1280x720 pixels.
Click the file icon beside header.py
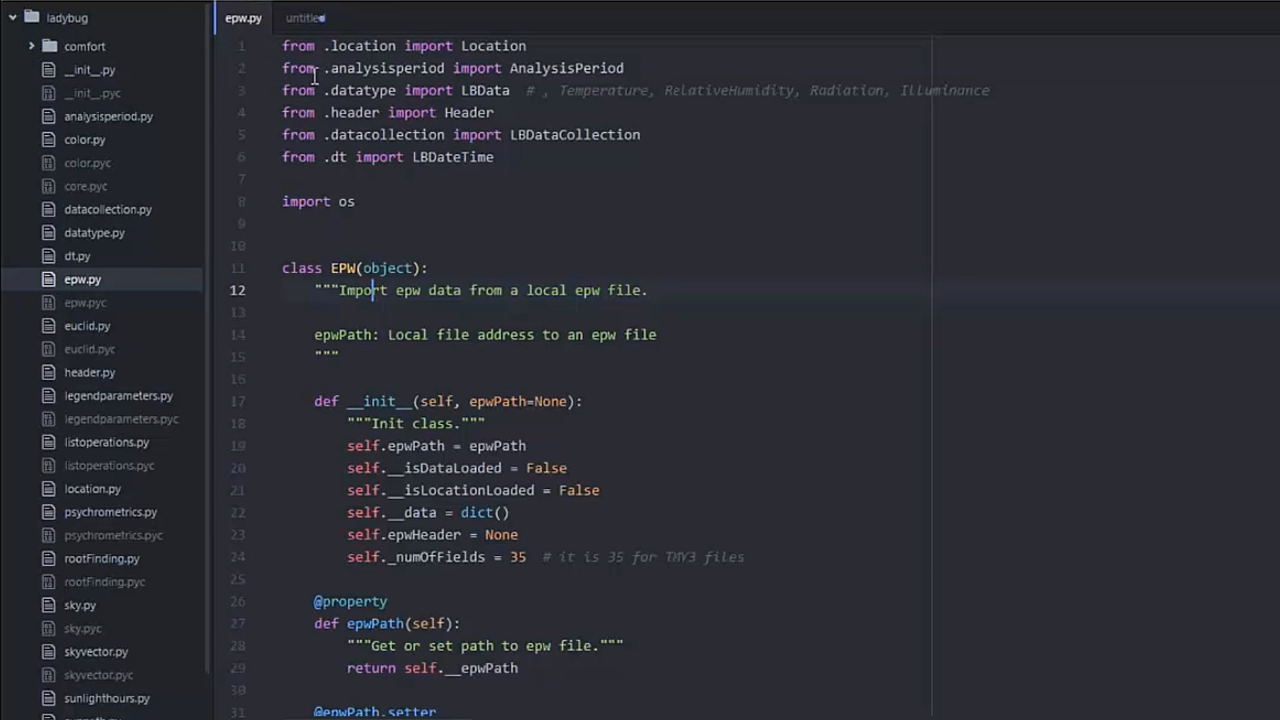tap(49, 372)
